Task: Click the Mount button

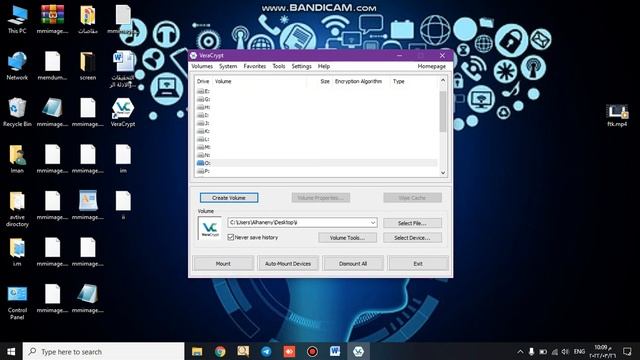Action: click(223, 264)
